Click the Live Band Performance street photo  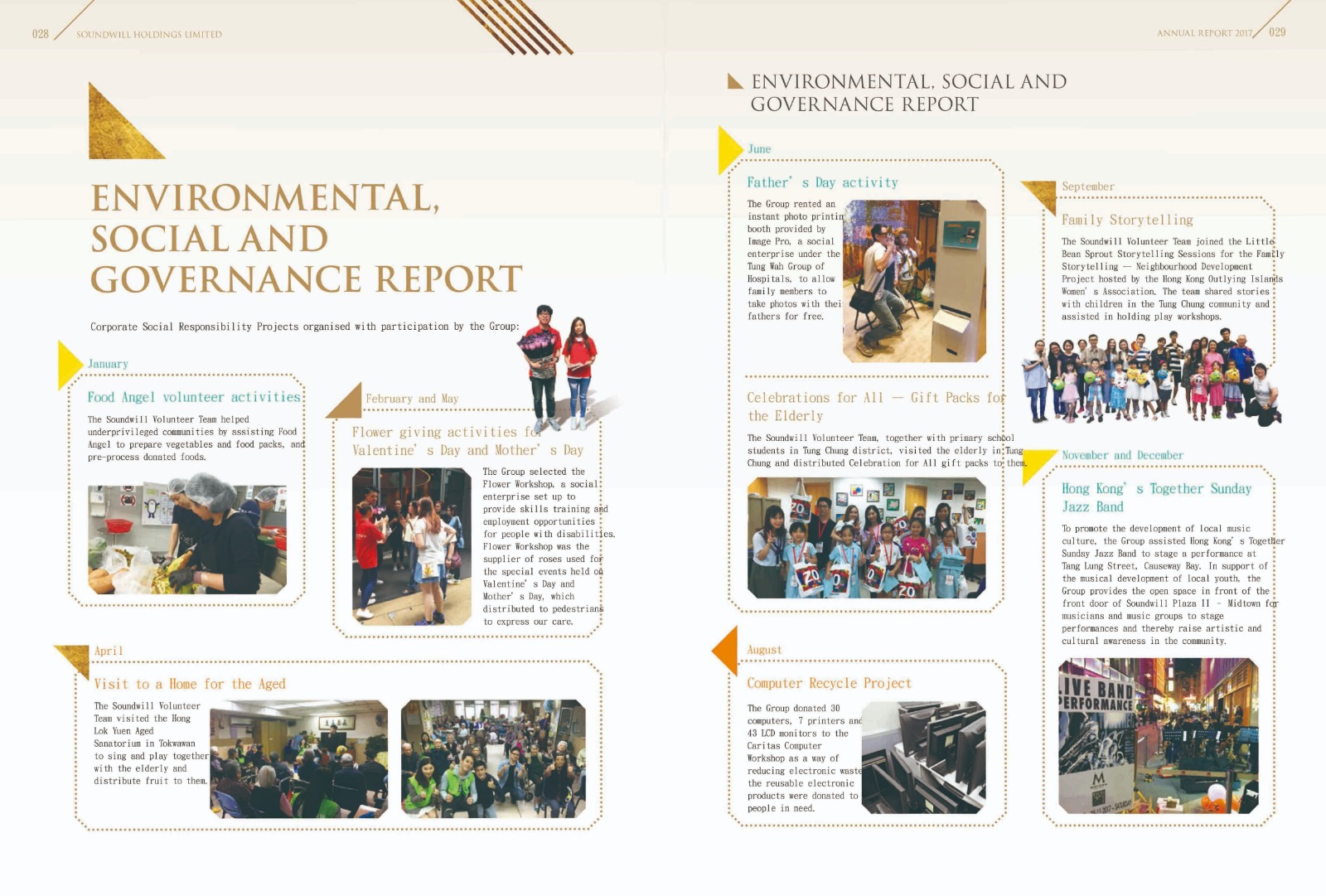point(1159,736)
